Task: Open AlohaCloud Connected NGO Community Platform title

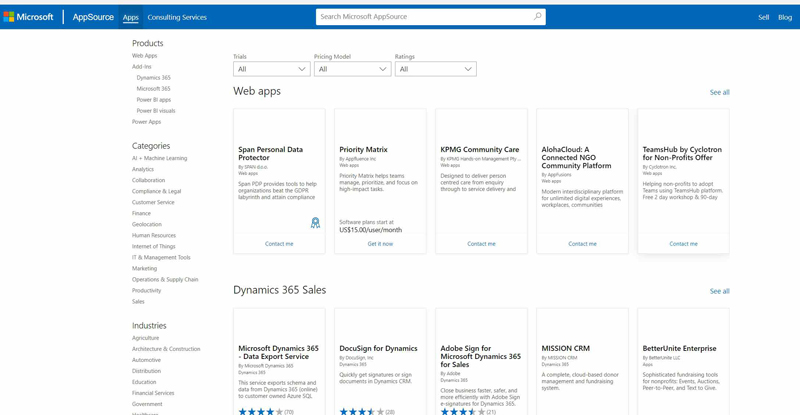Action: point(576,158)
